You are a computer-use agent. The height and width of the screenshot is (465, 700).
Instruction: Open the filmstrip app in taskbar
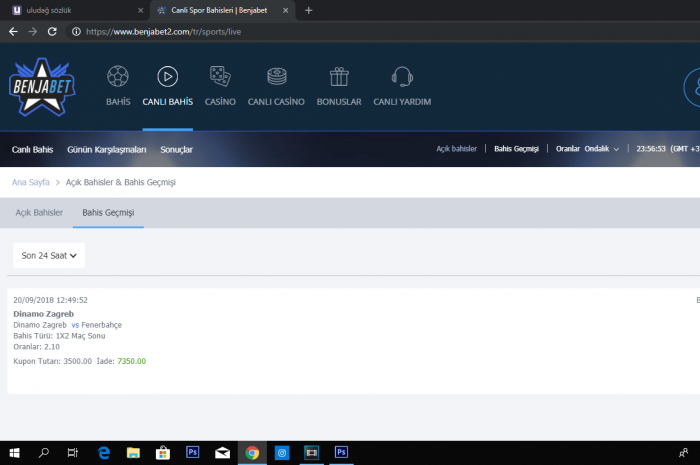pos(312,453)
